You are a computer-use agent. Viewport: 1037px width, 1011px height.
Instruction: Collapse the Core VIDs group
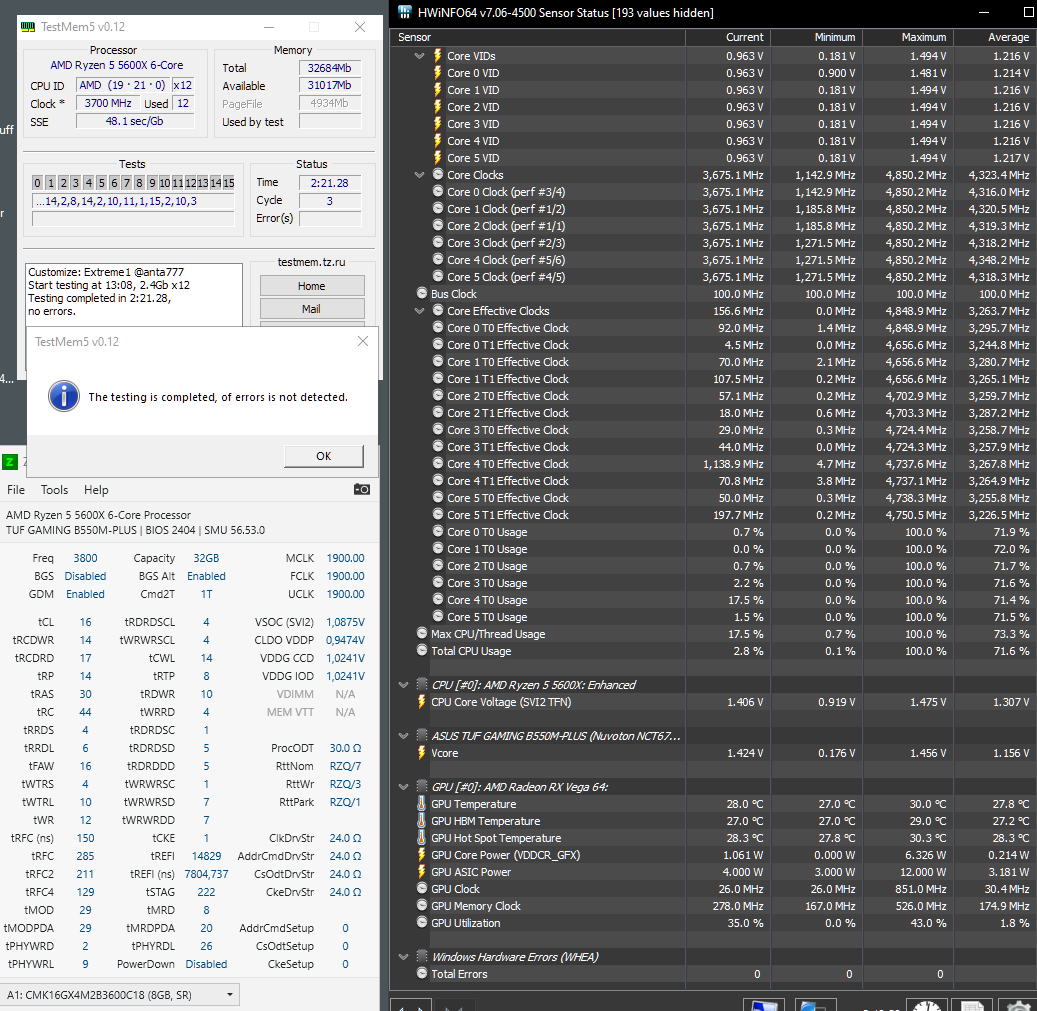[419, 56]
